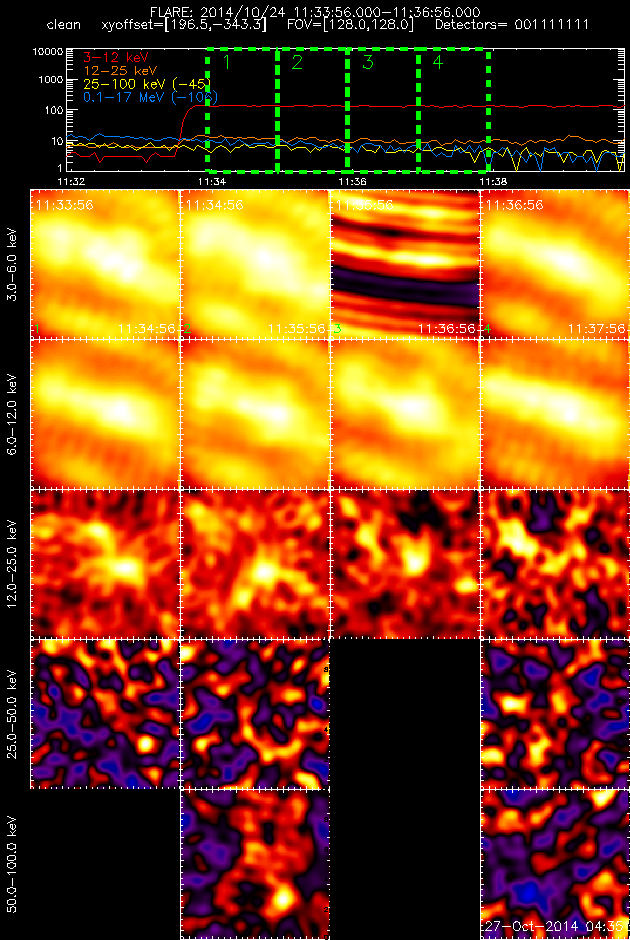
Task: Click the green '1' interval label in lightcurve
Action: point(226,62)
